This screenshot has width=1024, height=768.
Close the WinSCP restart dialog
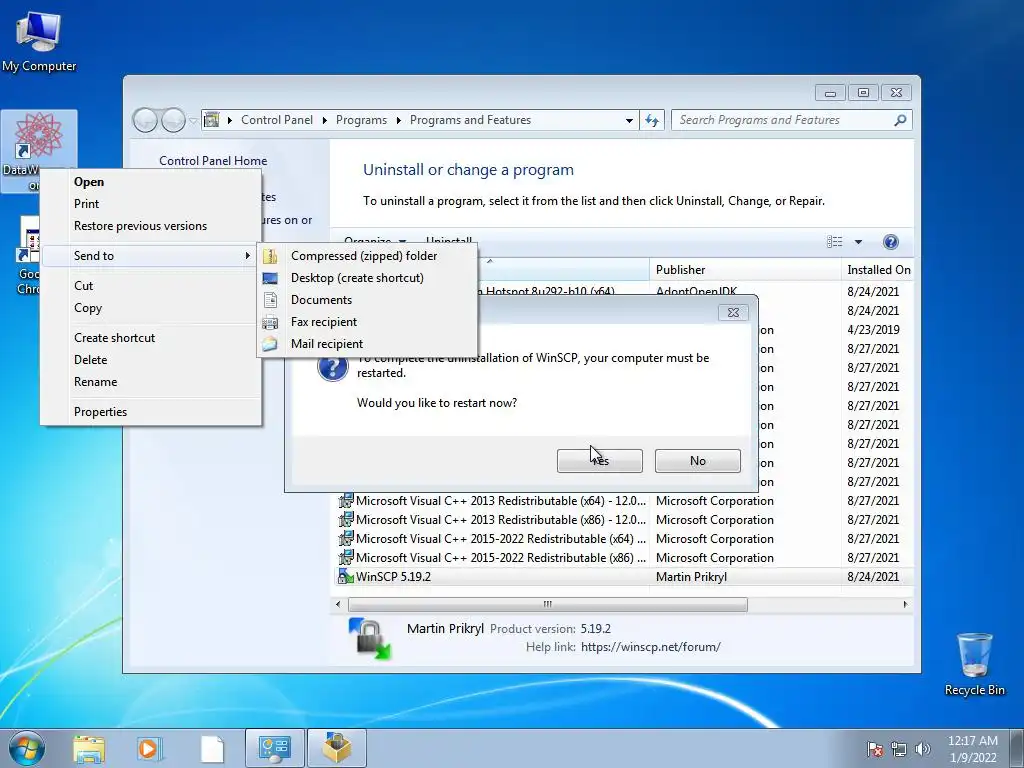[733, 312]
